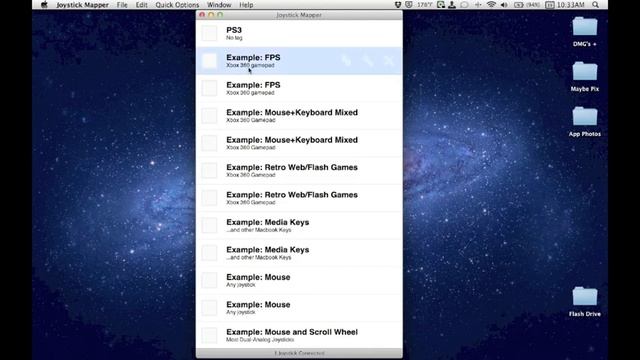640x360 pixels.
Task: Click the plus-shaped icon in the menu bar
Action: (x=478, y=5)
